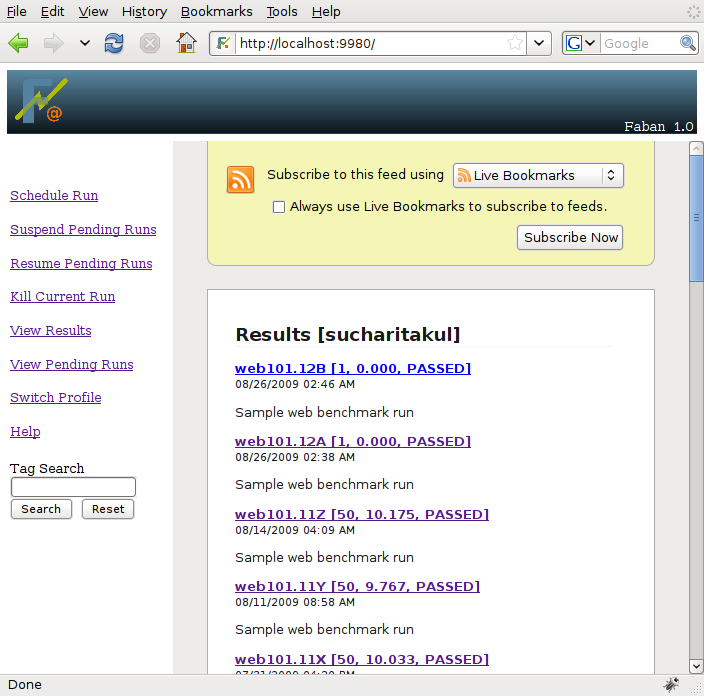Open the Edit menu

(x=53, y=11)
